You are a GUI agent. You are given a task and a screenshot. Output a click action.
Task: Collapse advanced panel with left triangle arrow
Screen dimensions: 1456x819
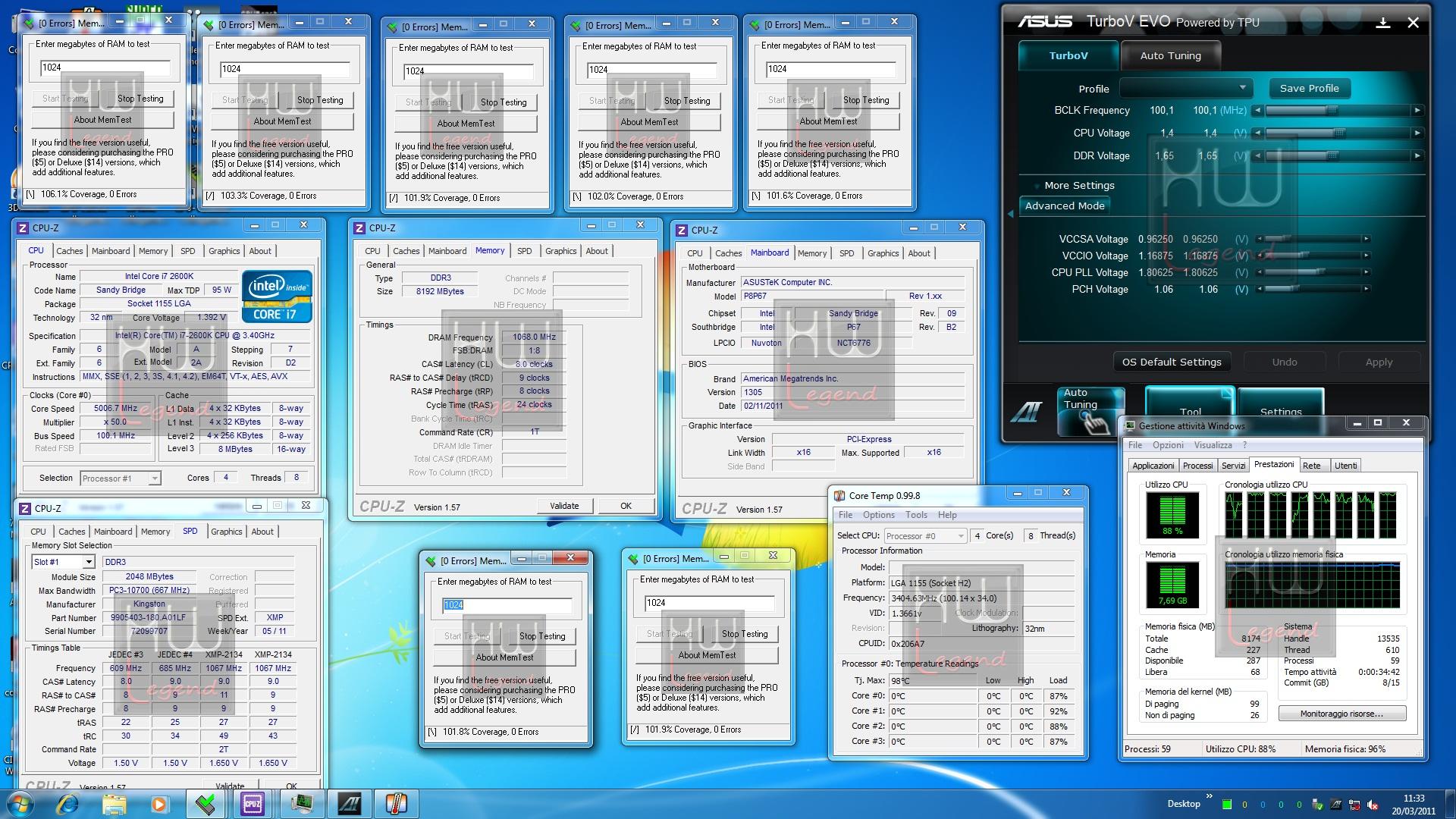pos(1010,215)
